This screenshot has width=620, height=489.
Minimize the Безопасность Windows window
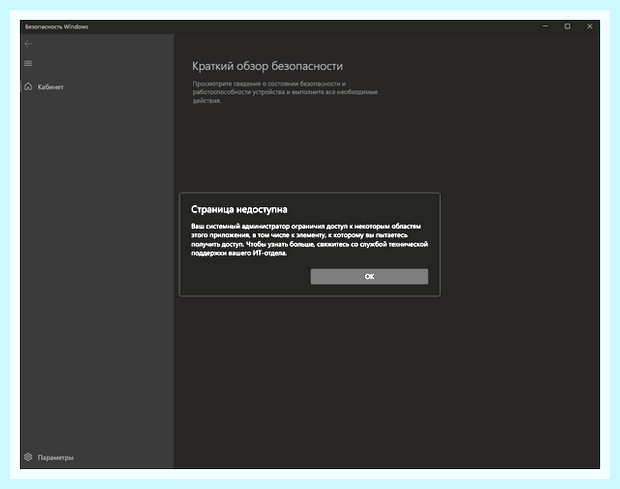[545, 26]
